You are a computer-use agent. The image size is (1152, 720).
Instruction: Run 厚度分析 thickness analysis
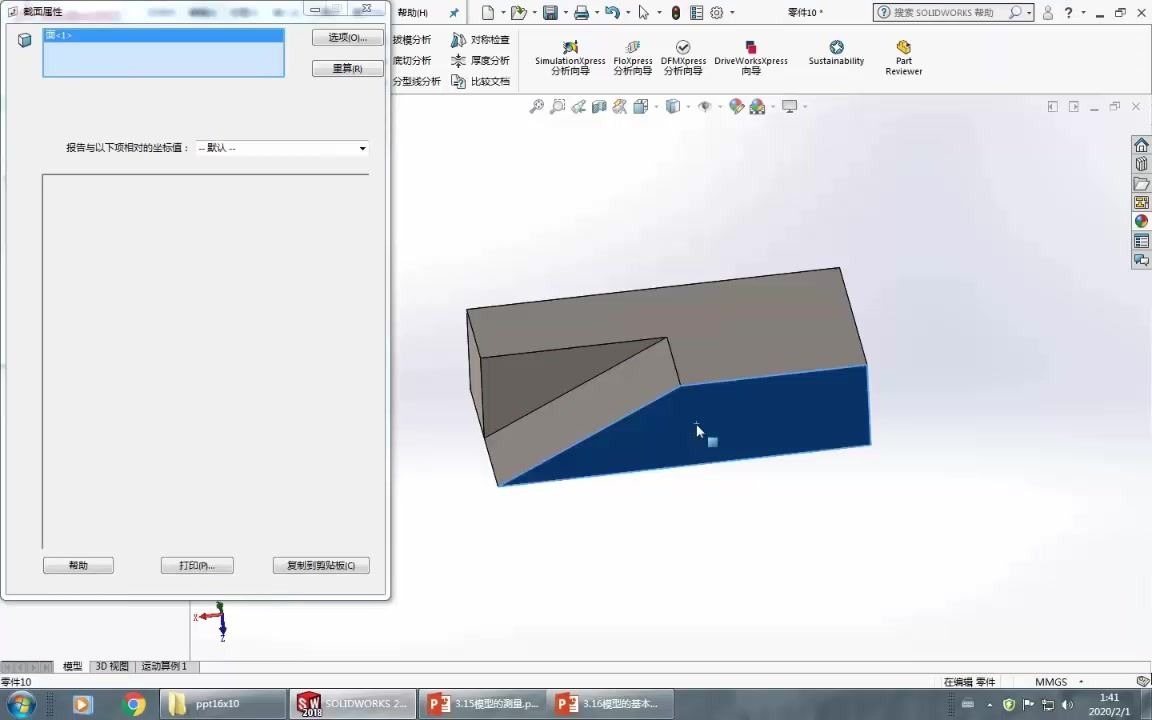click(x=490, y=60)
